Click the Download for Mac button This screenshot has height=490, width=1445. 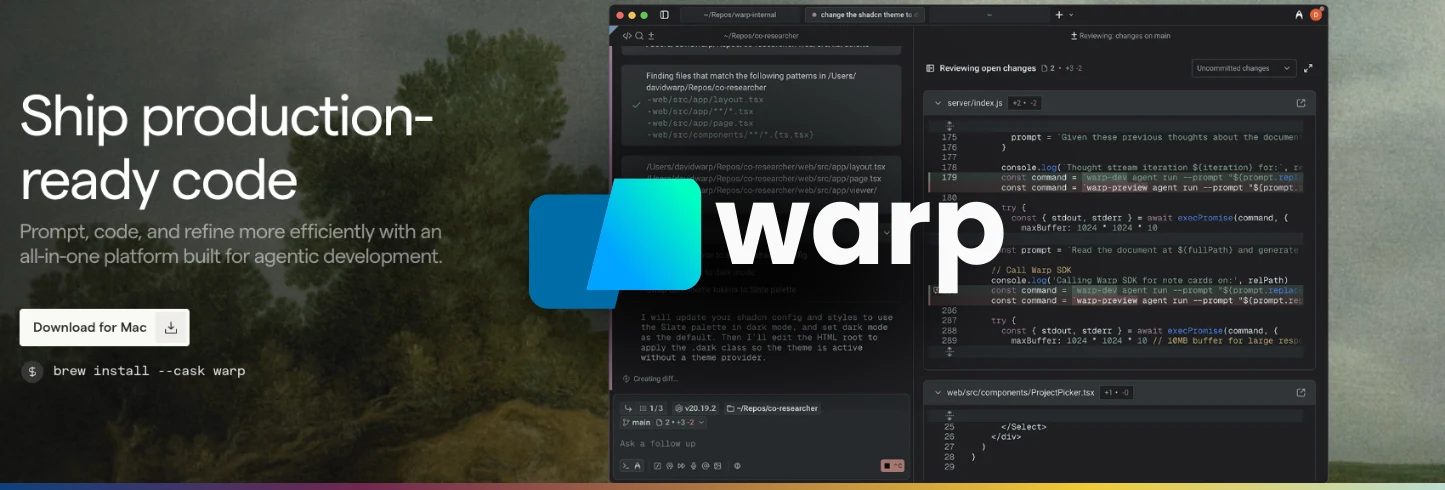(104, 327)
